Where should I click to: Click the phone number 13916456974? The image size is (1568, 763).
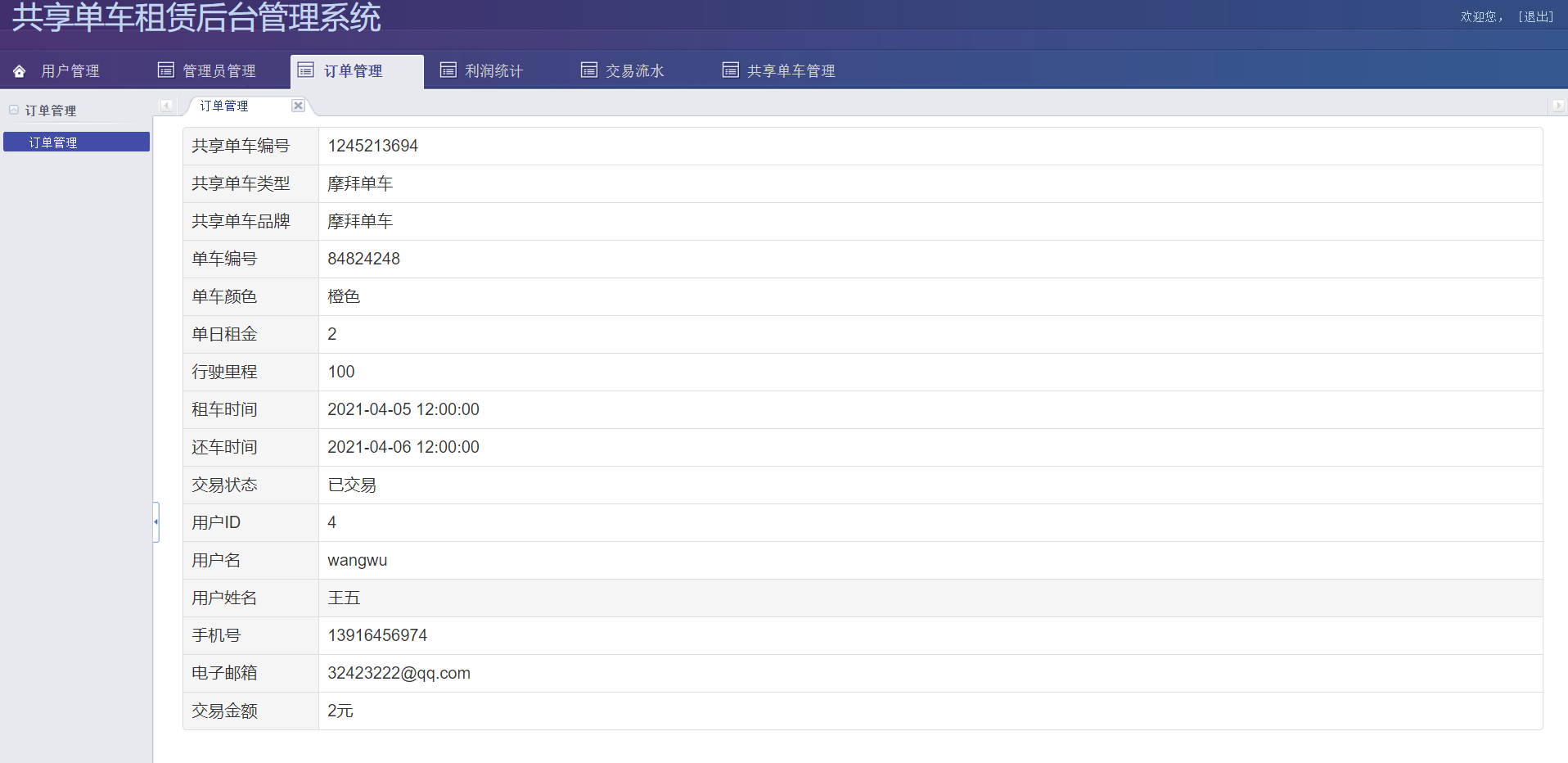click(x=377, y=635)
